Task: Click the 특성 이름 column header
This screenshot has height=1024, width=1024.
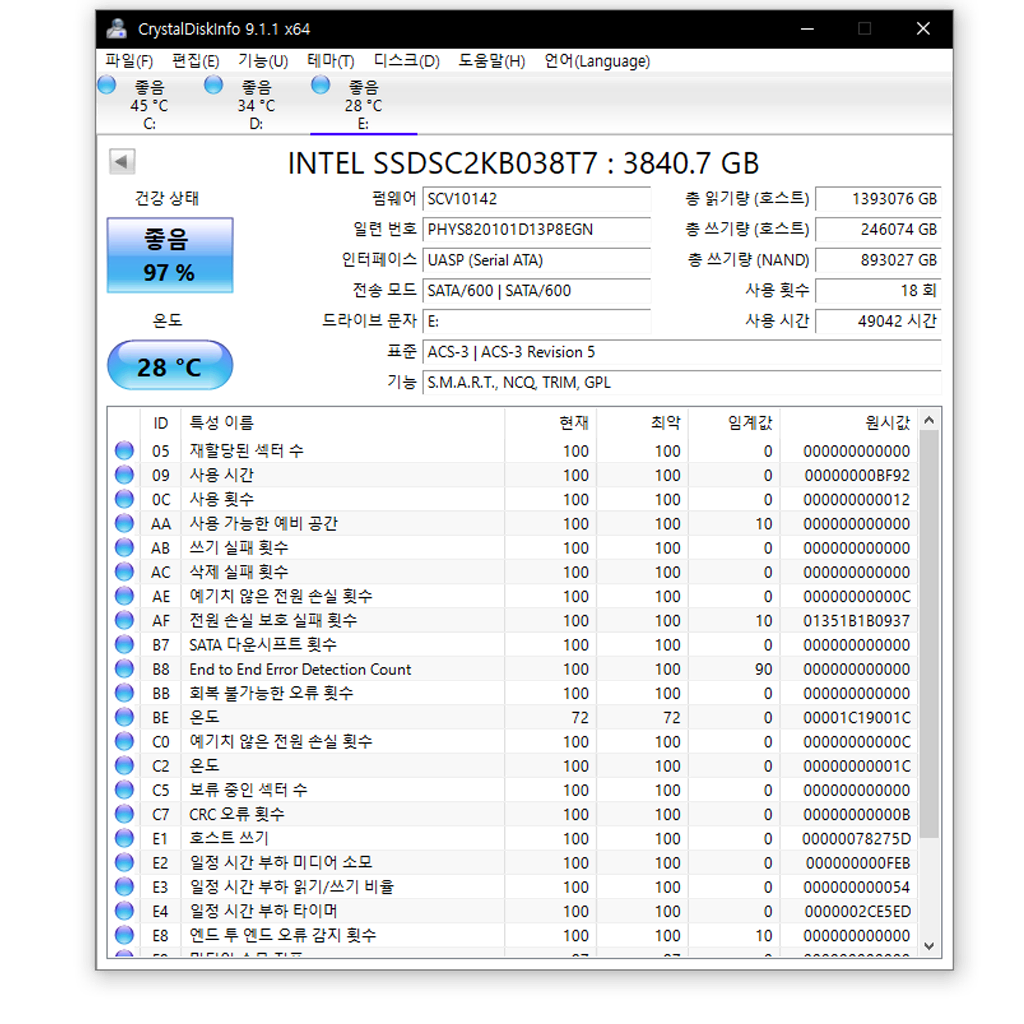Action: 341,423
